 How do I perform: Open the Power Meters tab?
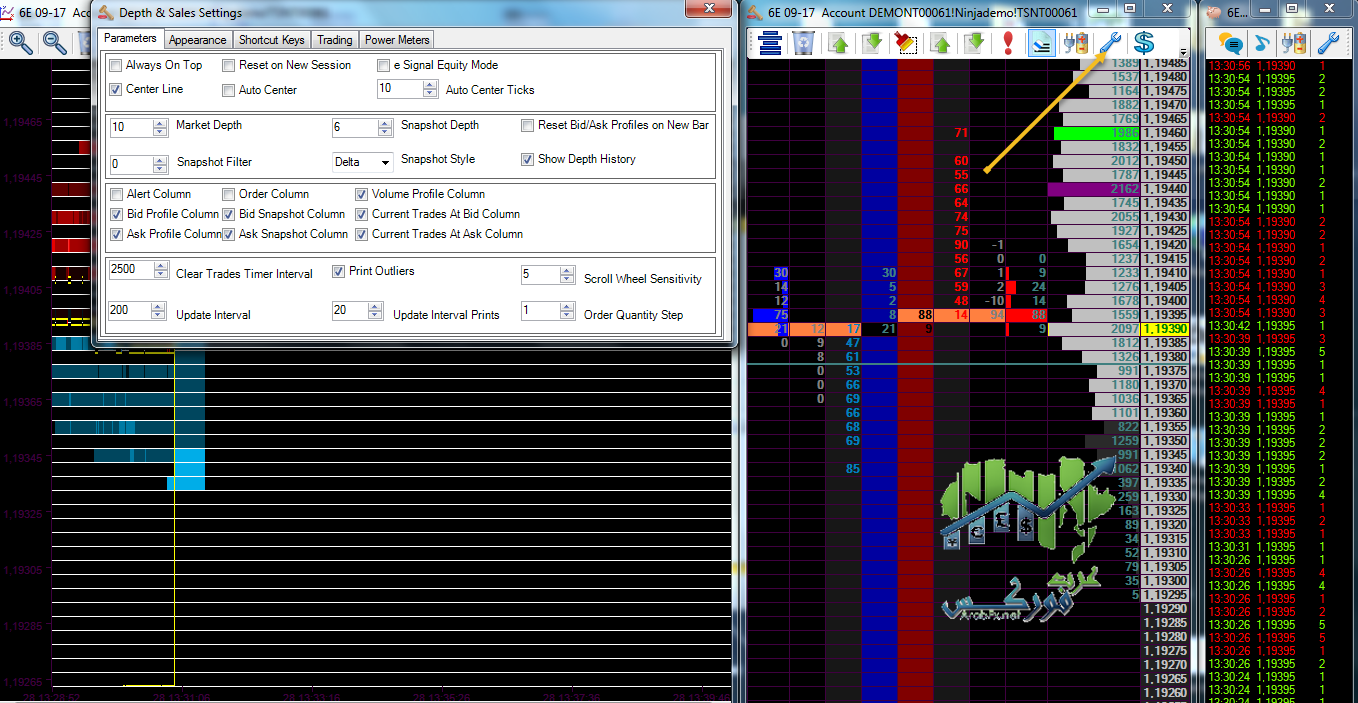coord(397,40)
